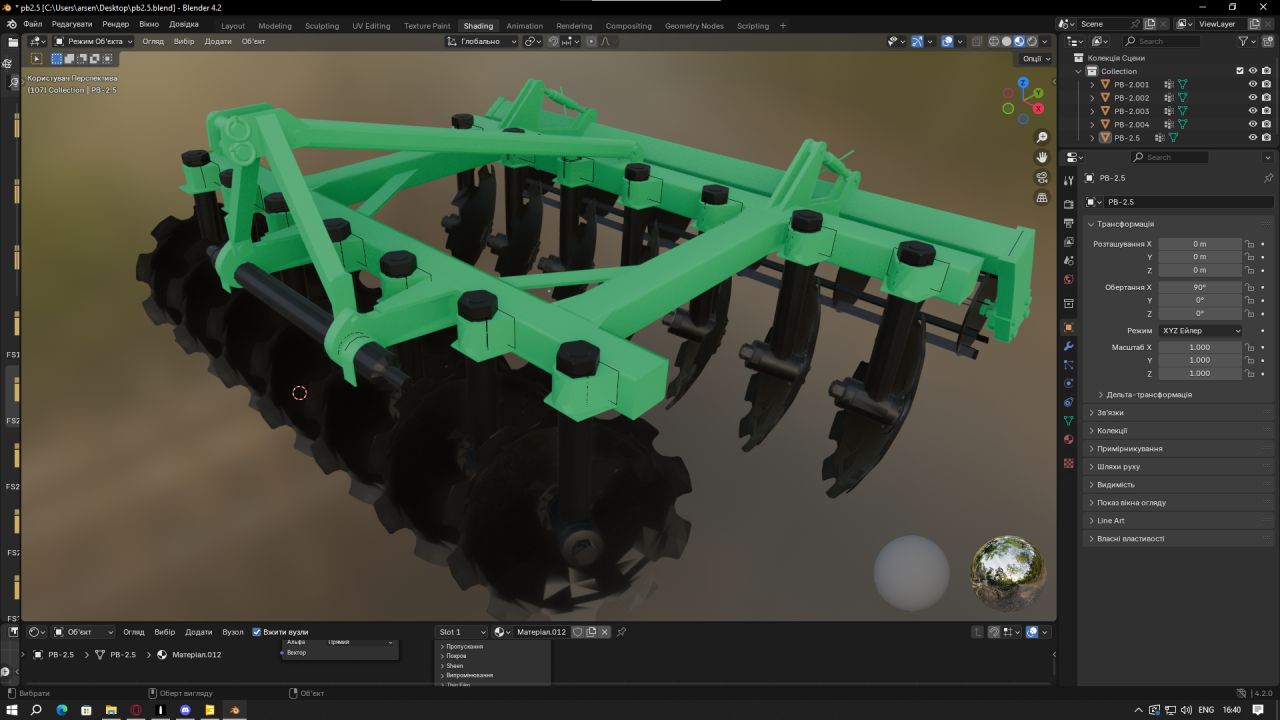Switch perspective/orthographic grid icon in viewport
This screenshot has height=720, width=1280.
click(x=1042, y=198)
